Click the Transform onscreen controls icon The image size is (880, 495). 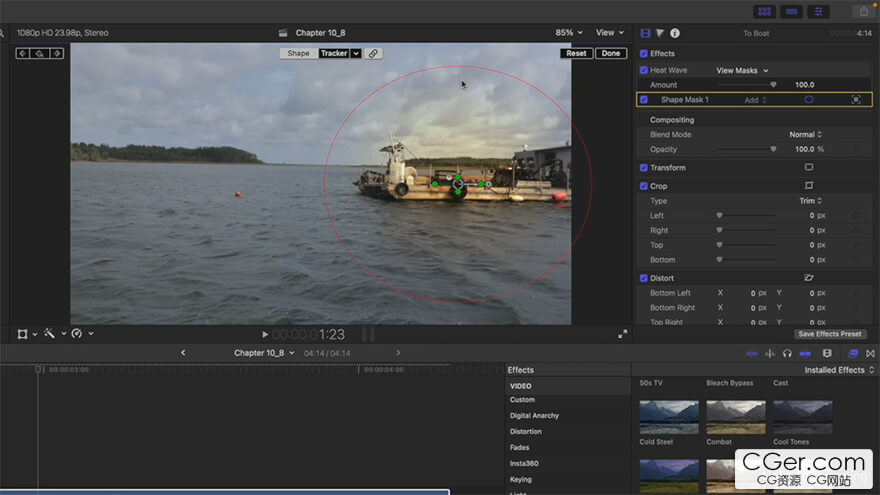pos(809,167)
